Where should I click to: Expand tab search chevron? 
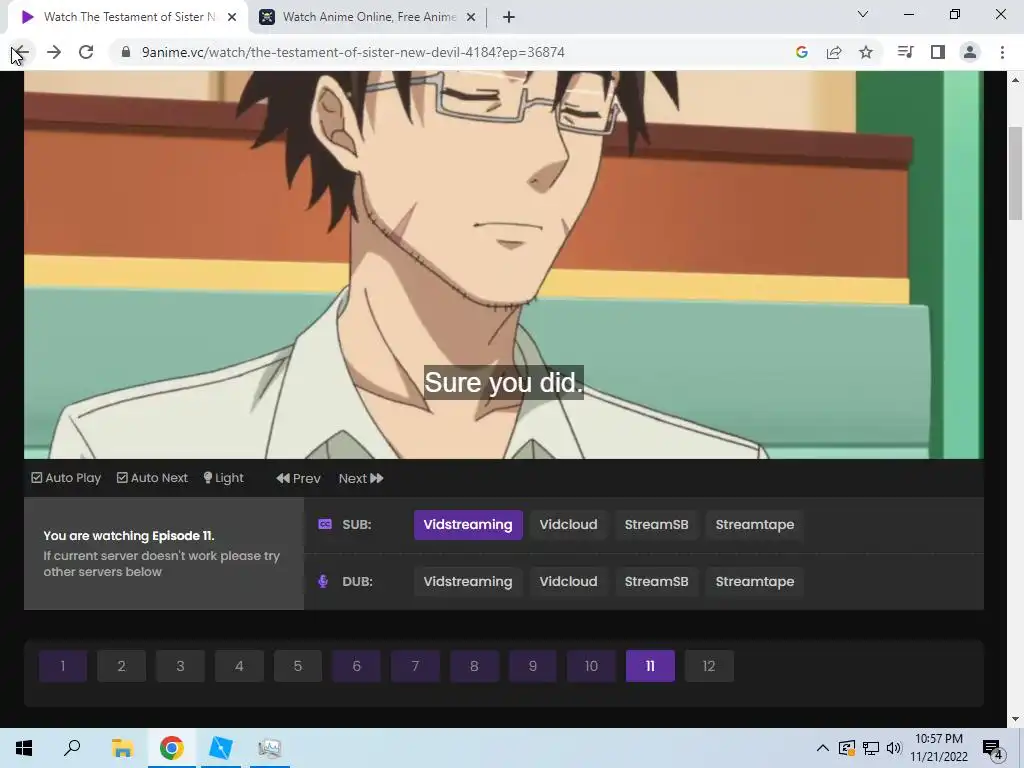[863, 14]
